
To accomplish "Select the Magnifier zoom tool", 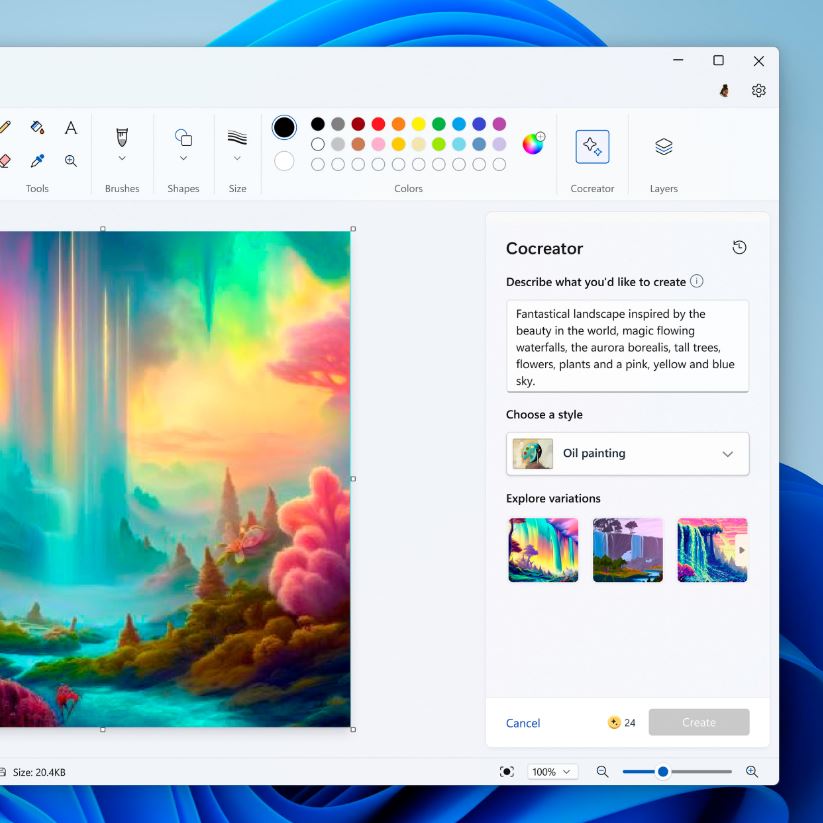I will 71,160.
